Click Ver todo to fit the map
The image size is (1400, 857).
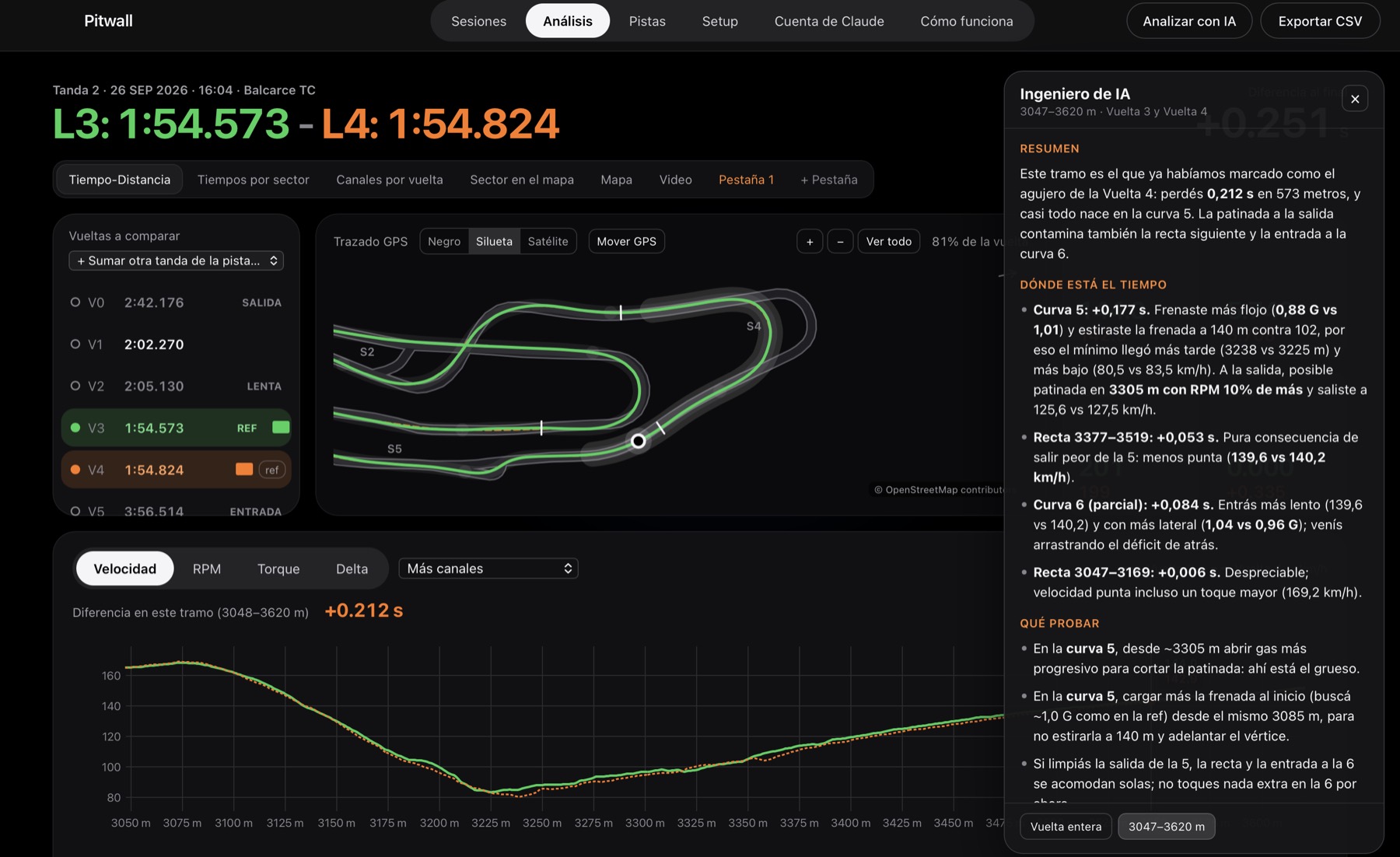(x=889, y=241)
